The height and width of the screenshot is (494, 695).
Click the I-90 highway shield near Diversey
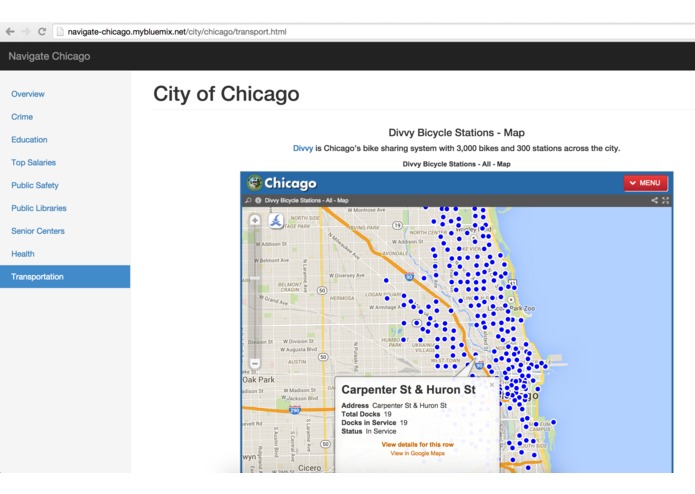[409, 276]
